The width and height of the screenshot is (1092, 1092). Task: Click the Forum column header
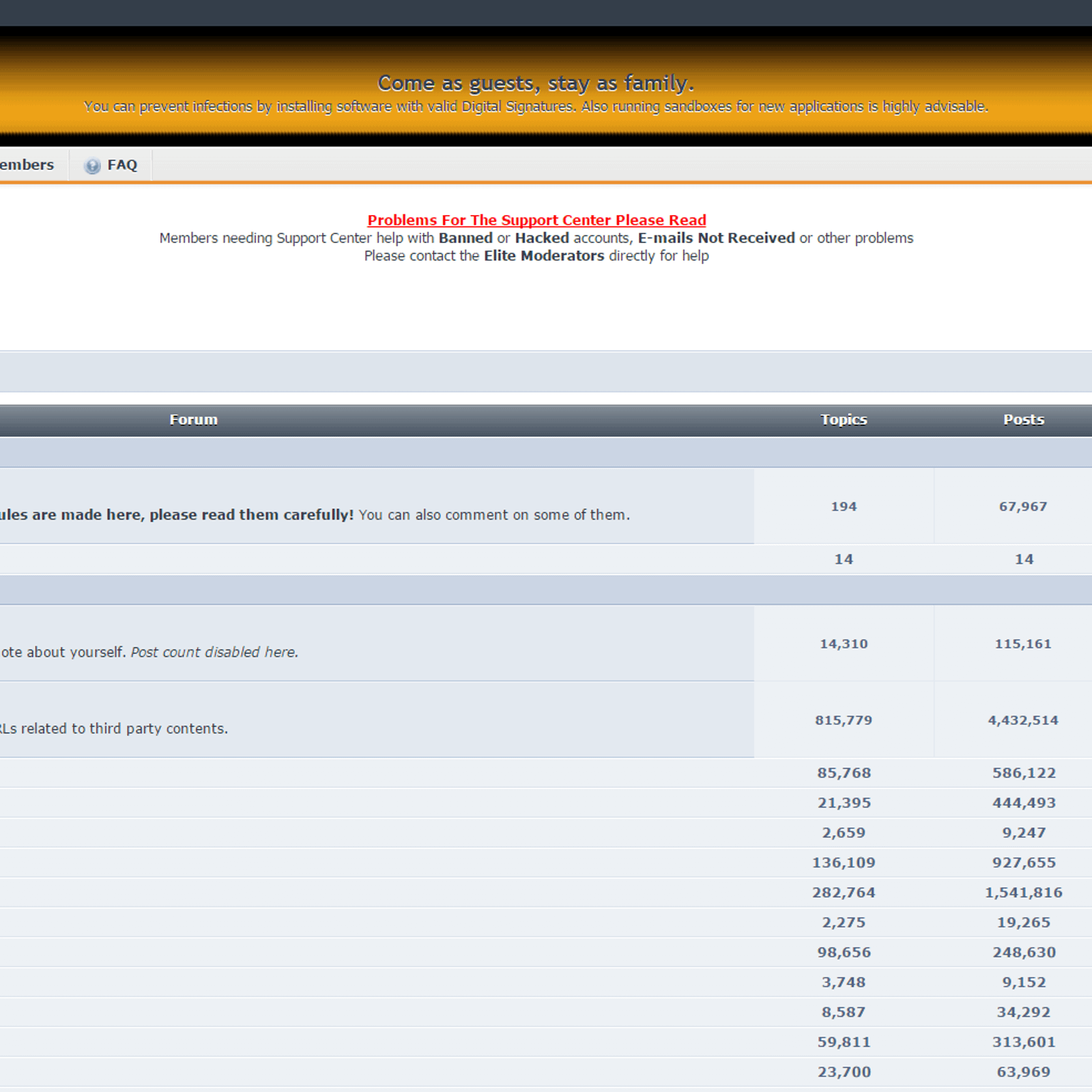tap(194, 420)
